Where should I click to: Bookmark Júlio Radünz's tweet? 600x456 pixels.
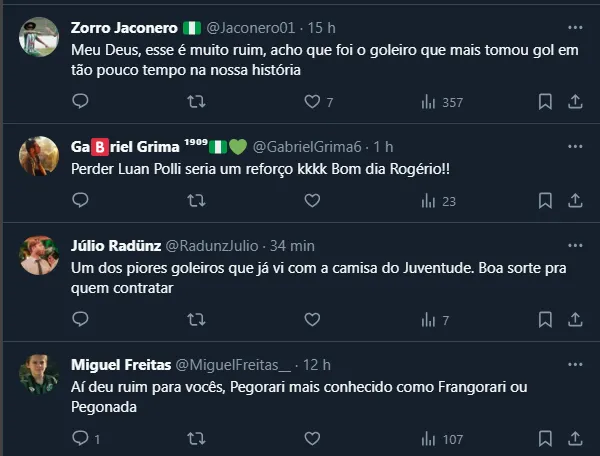pos(545,320)
